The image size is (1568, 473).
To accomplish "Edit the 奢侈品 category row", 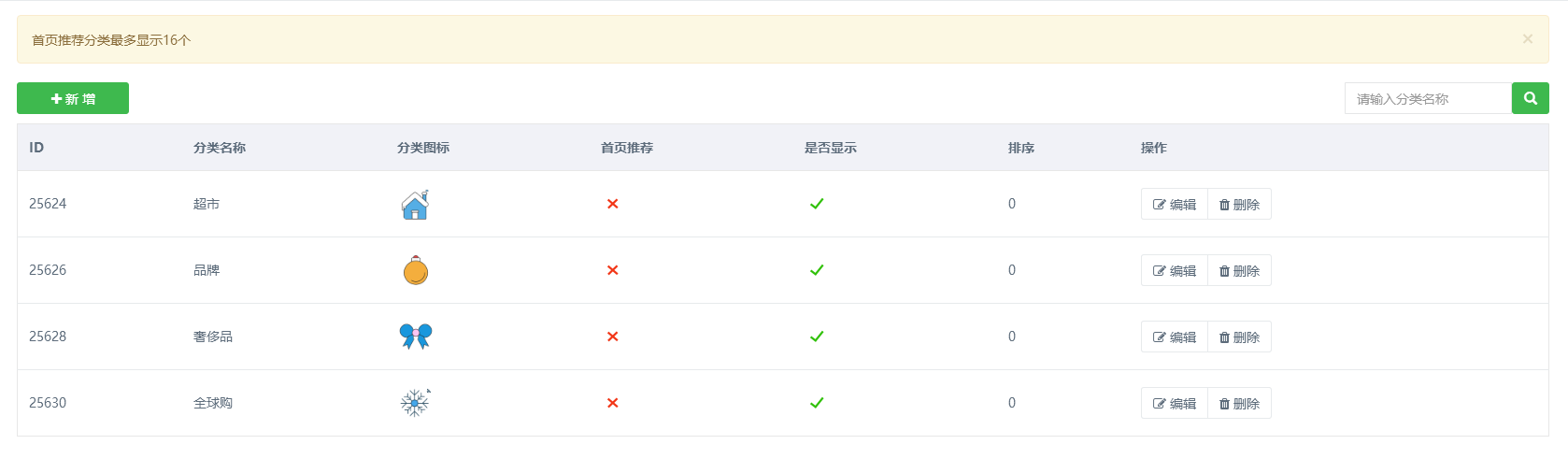I will click(1175, 337).
